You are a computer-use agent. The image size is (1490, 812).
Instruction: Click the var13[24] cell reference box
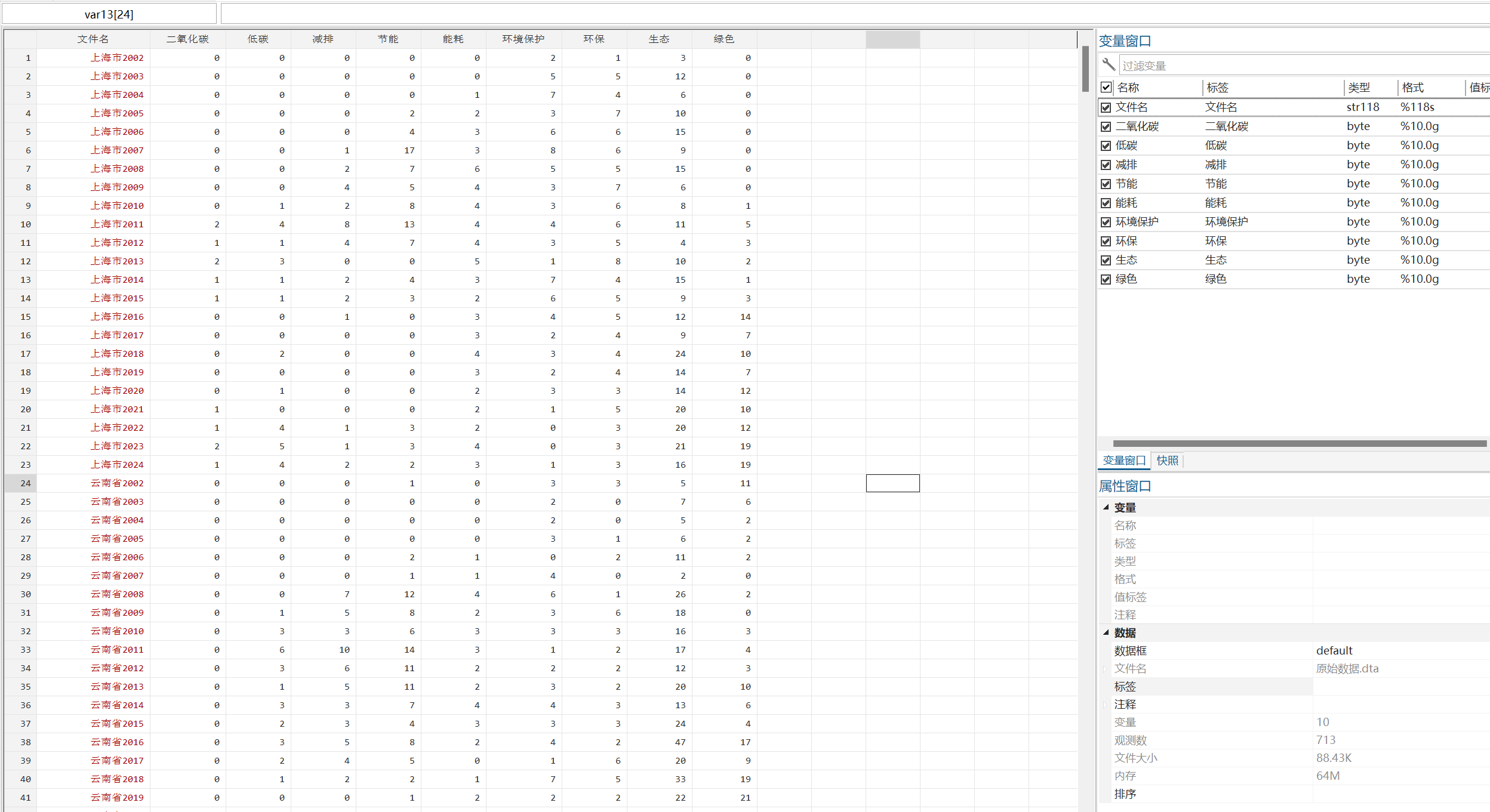(x=109, y=14)
